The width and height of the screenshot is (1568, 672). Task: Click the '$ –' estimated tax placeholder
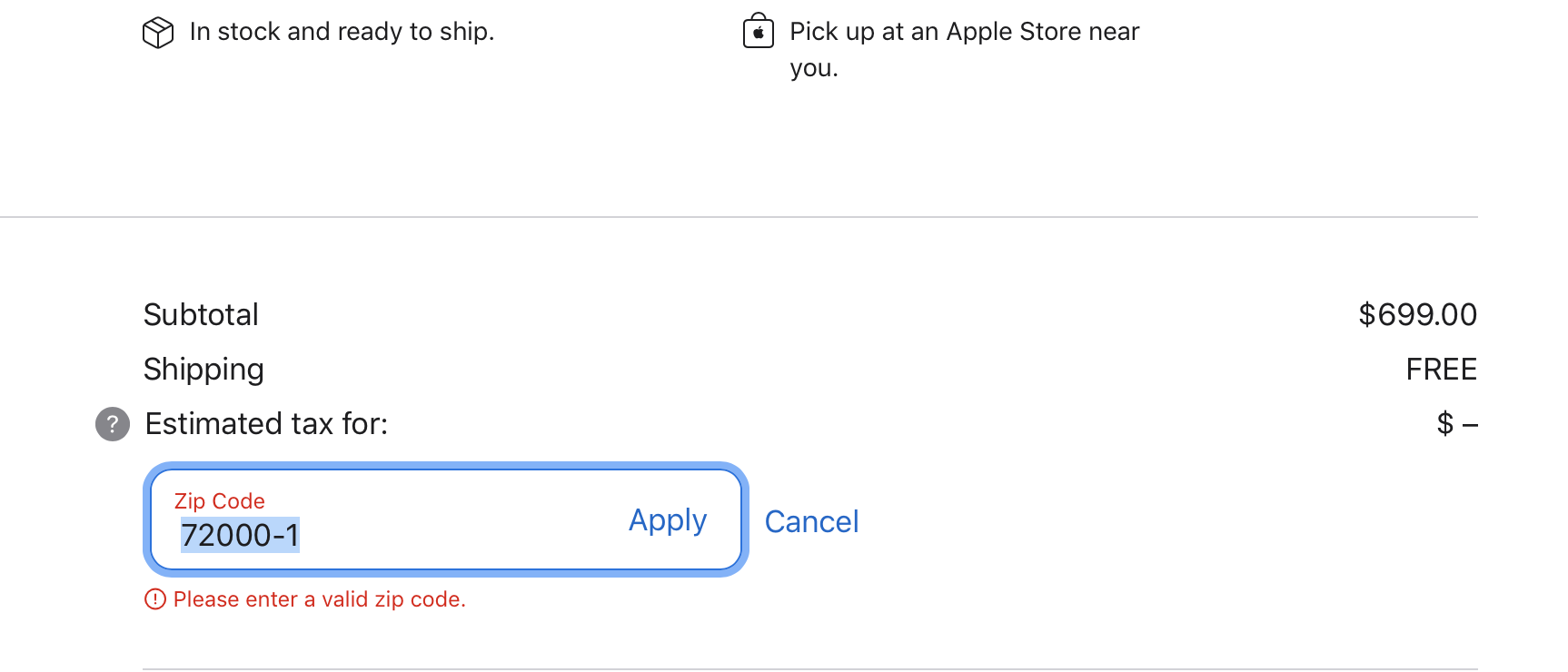[1456, 424]
